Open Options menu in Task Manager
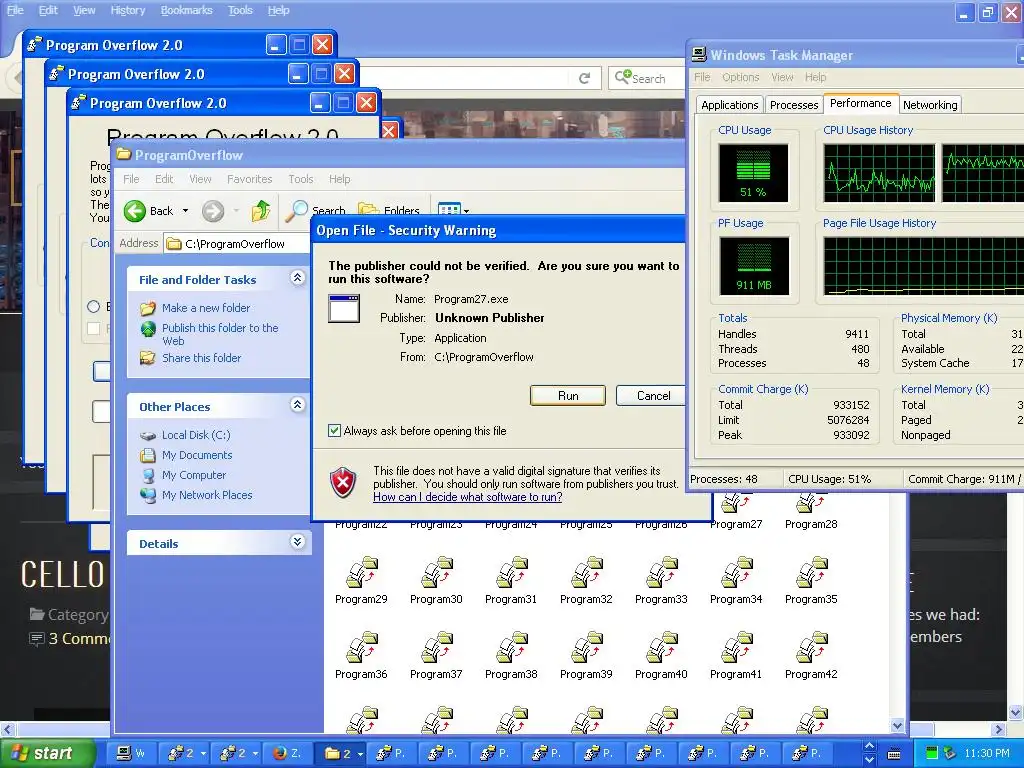1024x768 pixels. pos(741,77)
